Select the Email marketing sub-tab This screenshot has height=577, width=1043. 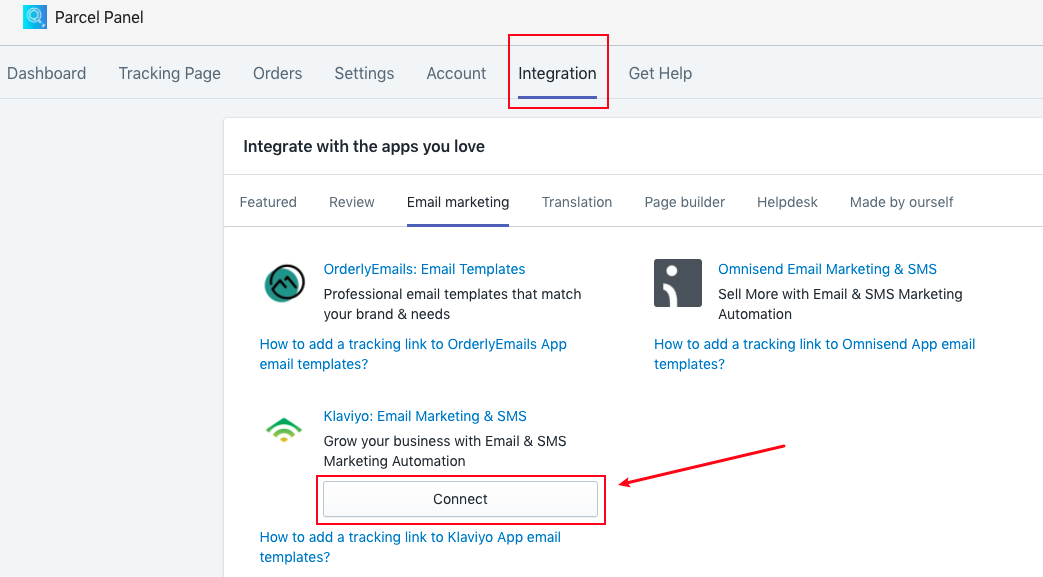pyautogui.click(x=458, y=202)
